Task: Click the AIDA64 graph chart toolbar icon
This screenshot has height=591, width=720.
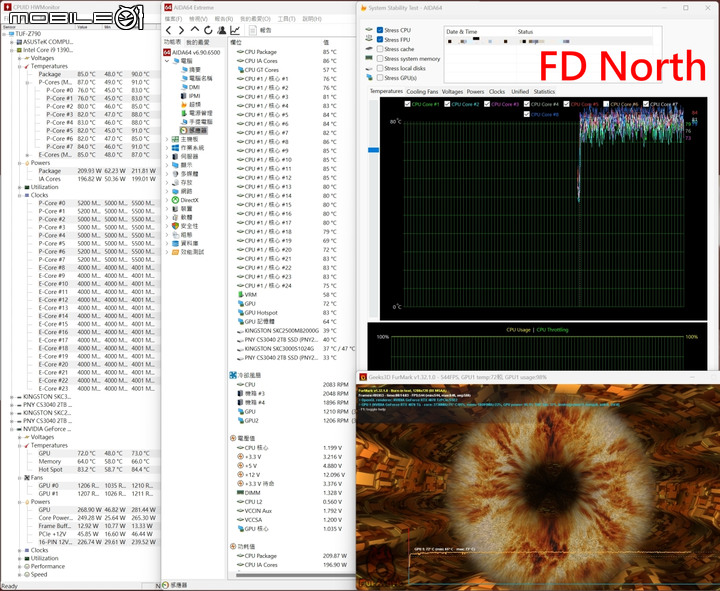Action: [237, 30]
